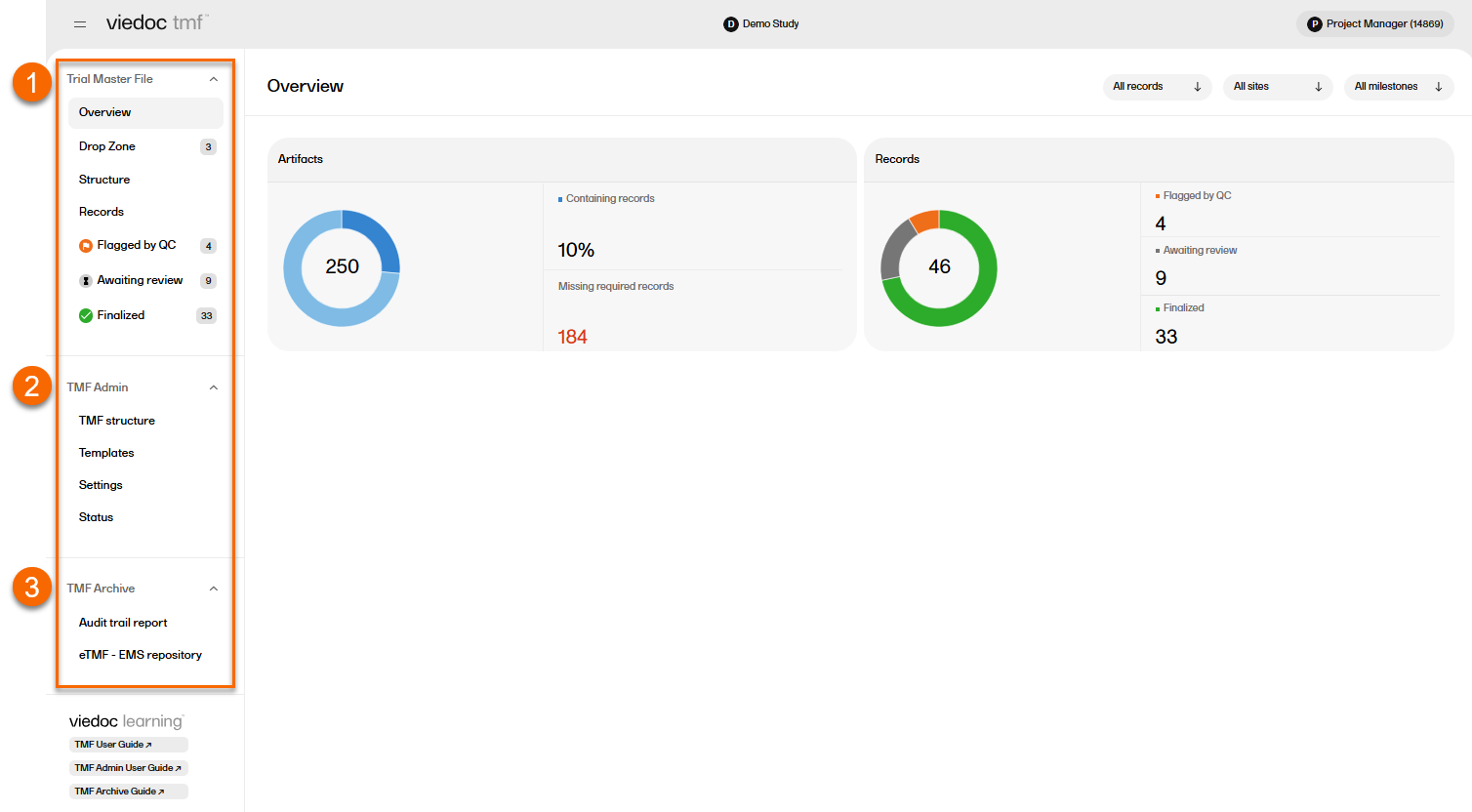The width and height of the screenshot is (1472, 812).
Task: Click the red 184 missing records number
Action: [x=572, y=337]
